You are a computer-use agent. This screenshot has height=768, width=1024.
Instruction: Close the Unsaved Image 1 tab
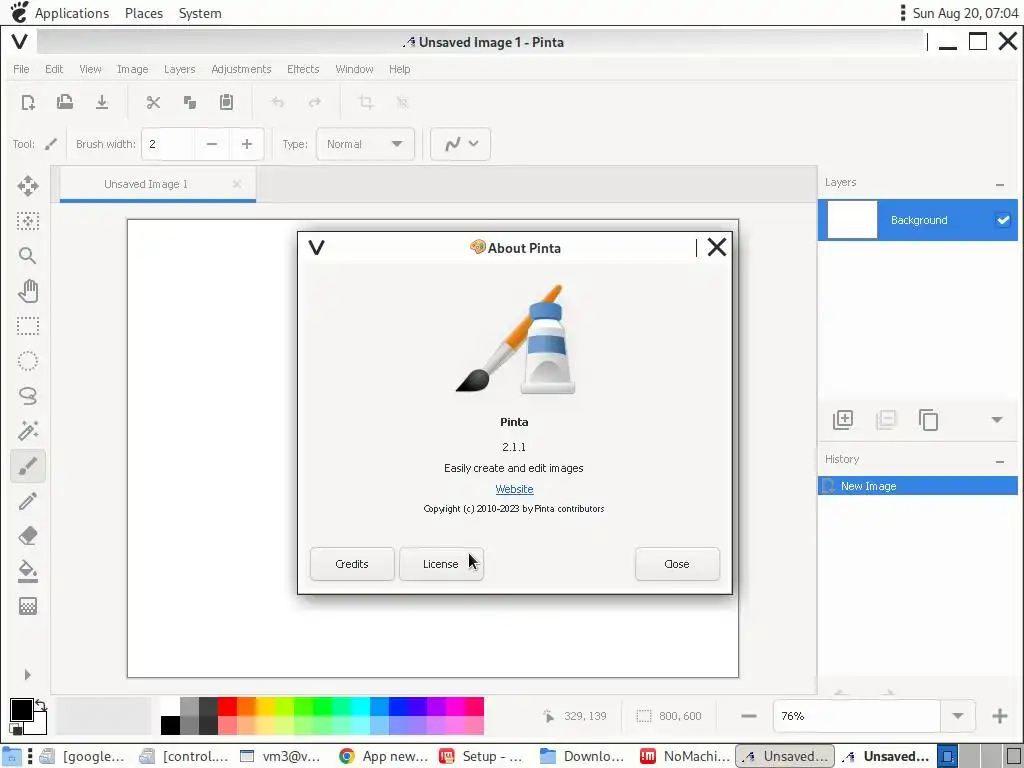point(237,184)
